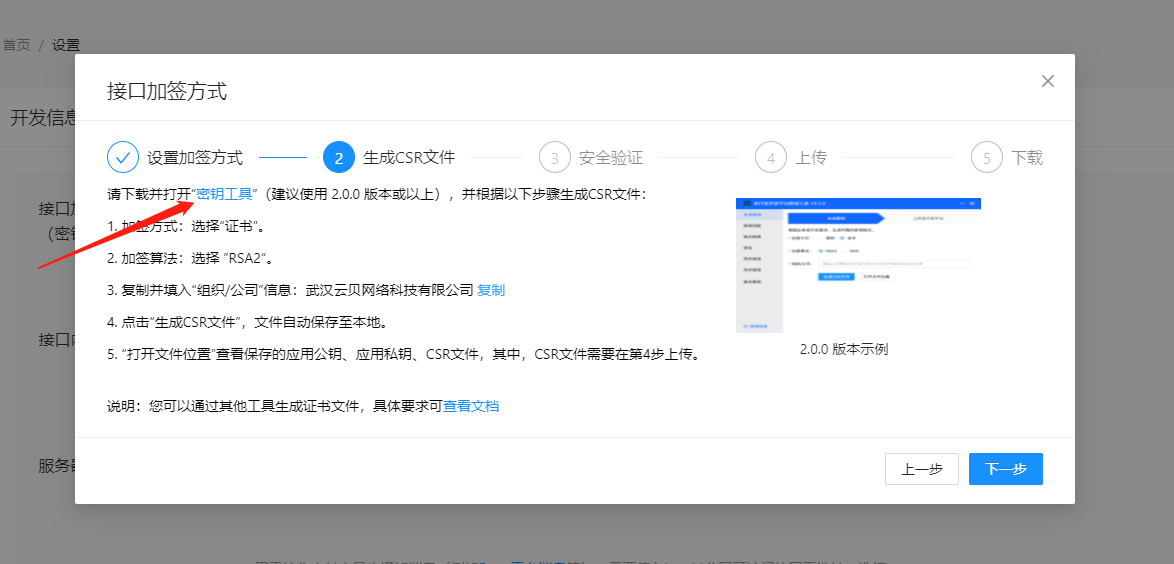
Task: Navigate to 首页 in breadcrumb
Action: [16, 45]
